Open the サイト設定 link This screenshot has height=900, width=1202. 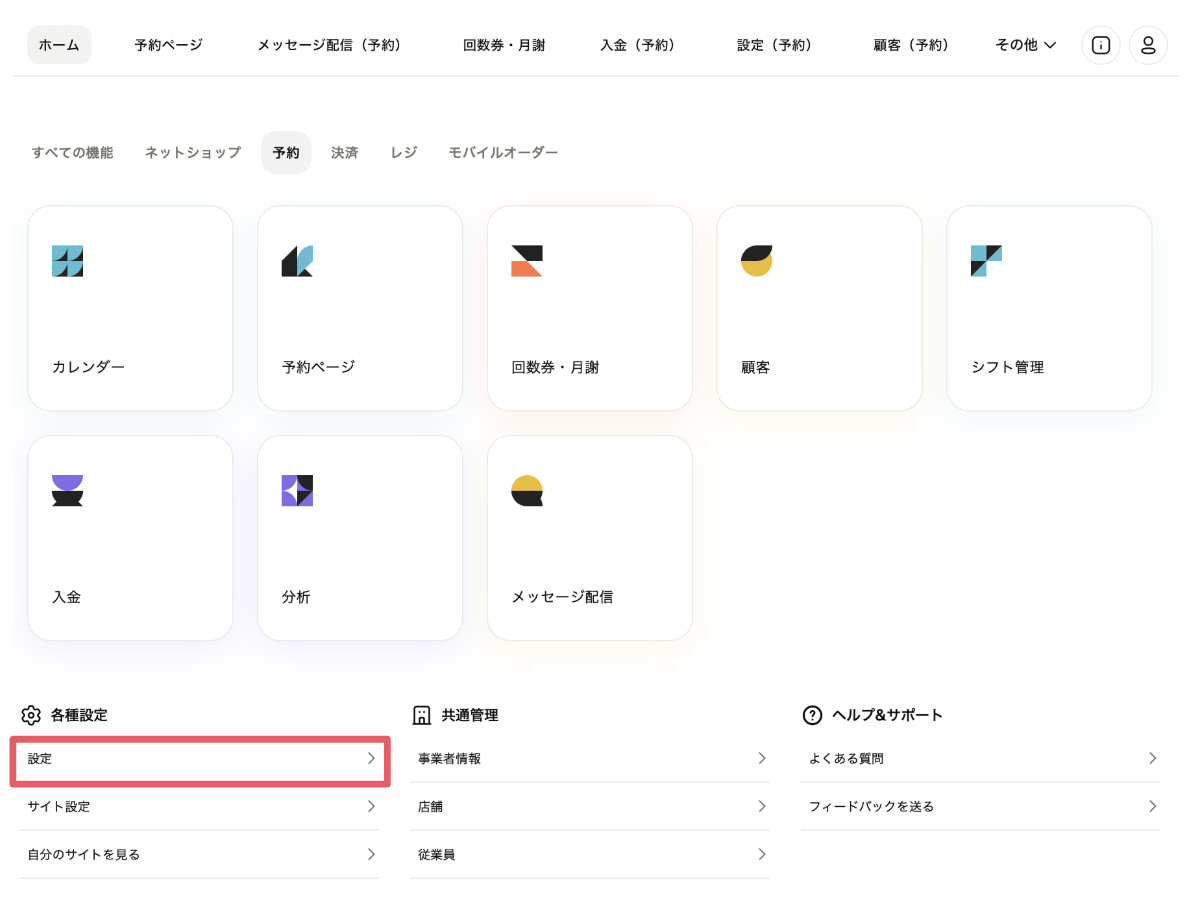point(59,807)
